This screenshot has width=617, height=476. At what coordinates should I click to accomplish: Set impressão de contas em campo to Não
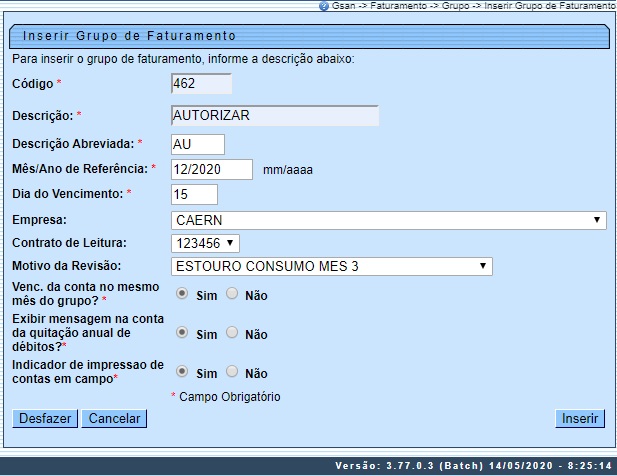coord(232,371)
